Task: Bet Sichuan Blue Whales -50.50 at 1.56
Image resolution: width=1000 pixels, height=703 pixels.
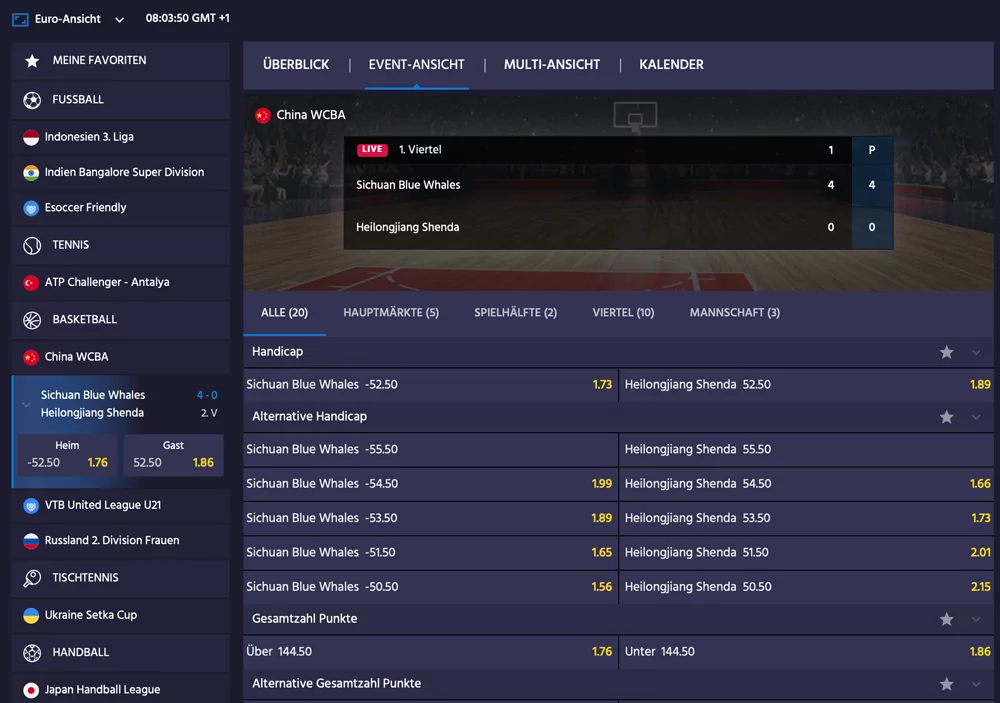Action: (x=430, y=587)
